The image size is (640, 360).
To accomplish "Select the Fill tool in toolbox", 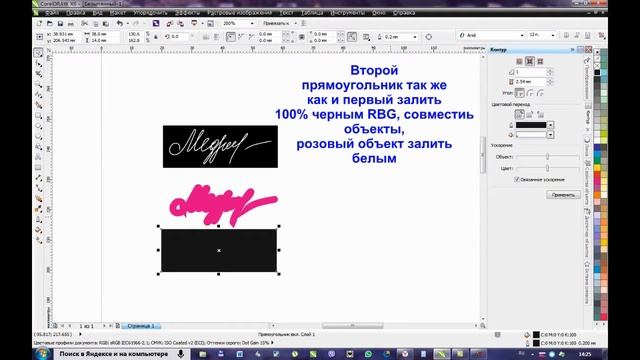I will coord(38,230).
